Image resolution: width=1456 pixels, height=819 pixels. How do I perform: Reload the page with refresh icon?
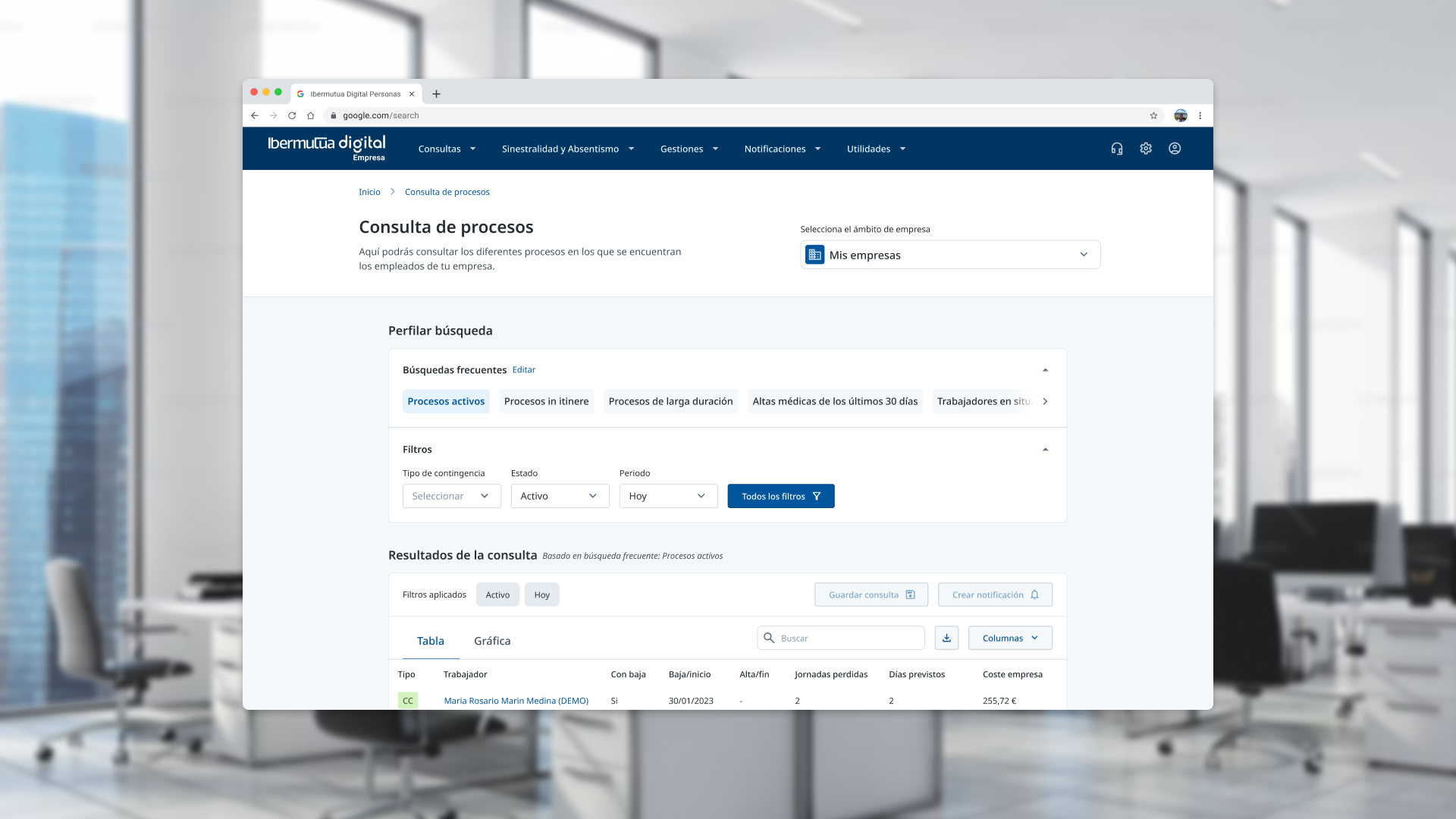click(292, 115)
